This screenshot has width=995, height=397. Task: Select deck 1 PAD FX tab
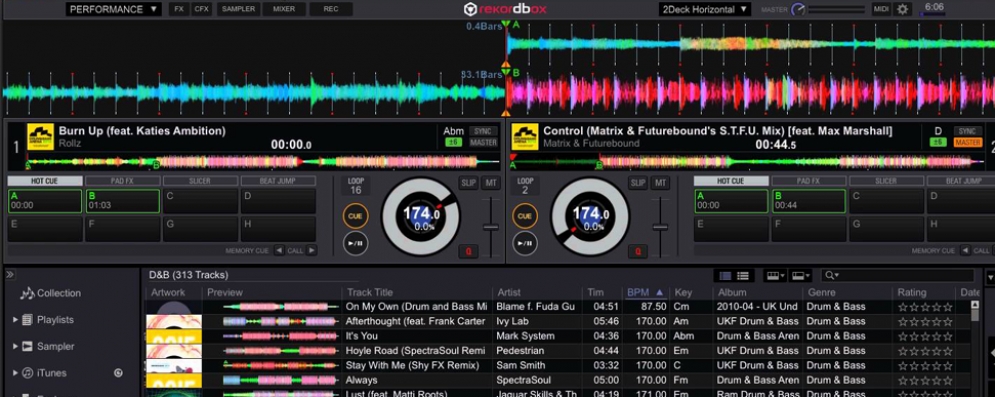tap(122, 181)
